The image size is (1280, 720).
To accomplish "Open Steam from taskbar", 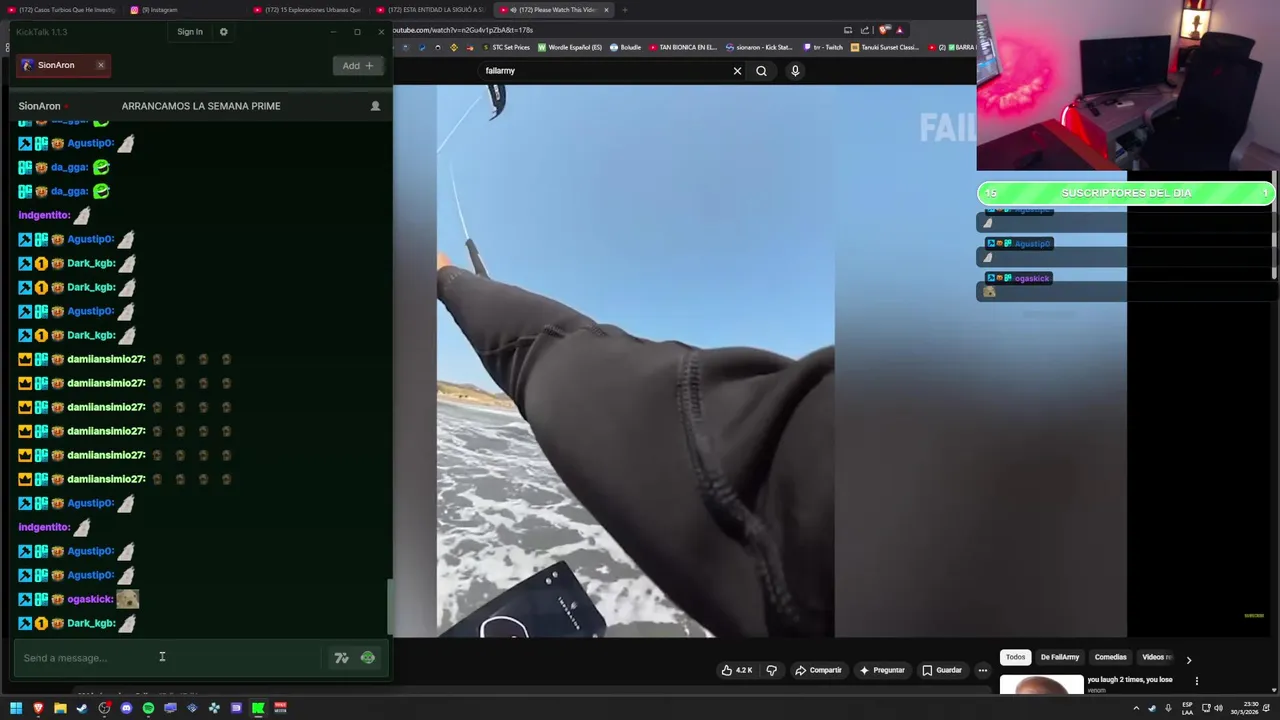I will click(x=82, y=708).
